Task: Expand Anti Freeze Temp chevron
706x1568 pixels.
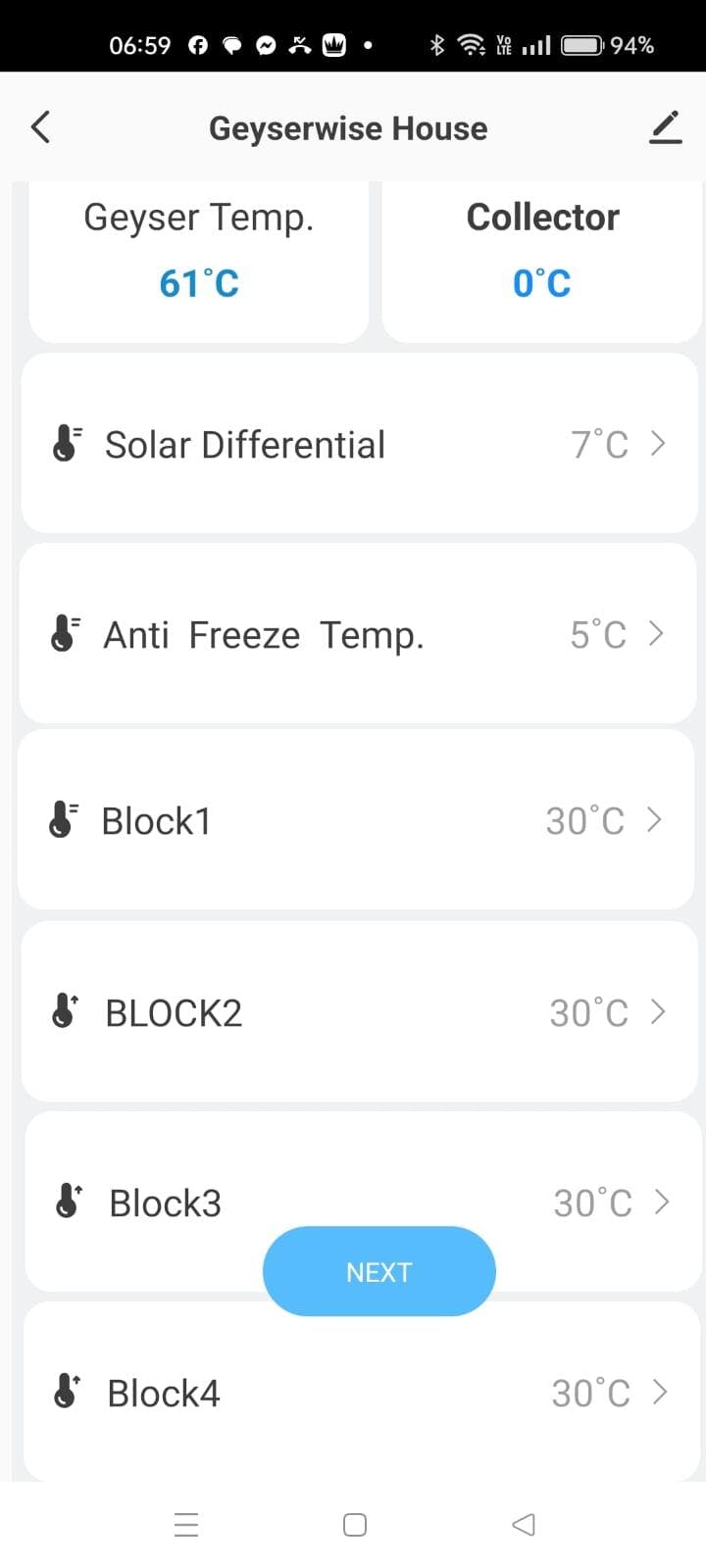Action: coord(656,634)
